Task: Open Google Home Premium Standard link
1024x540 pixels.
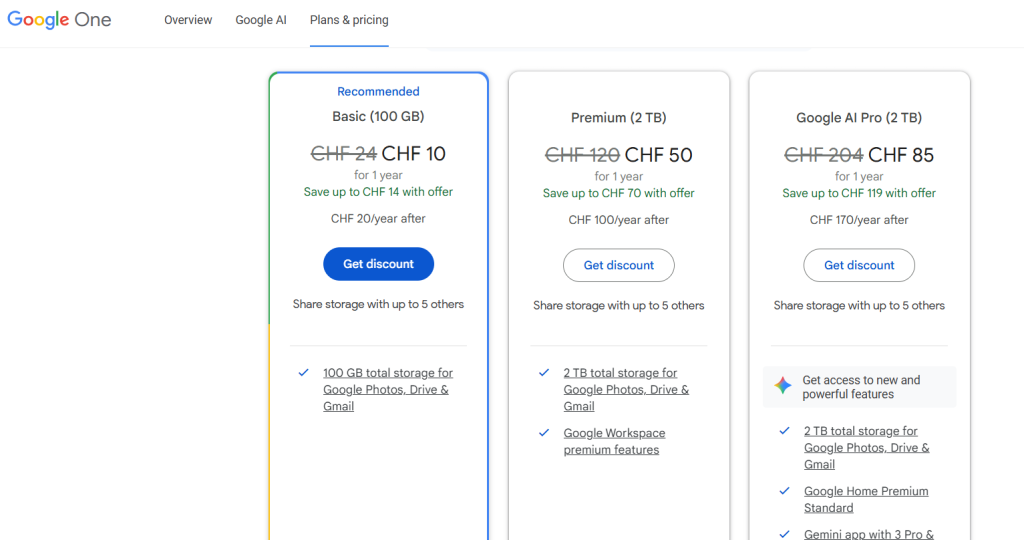Action: [865, 499]
